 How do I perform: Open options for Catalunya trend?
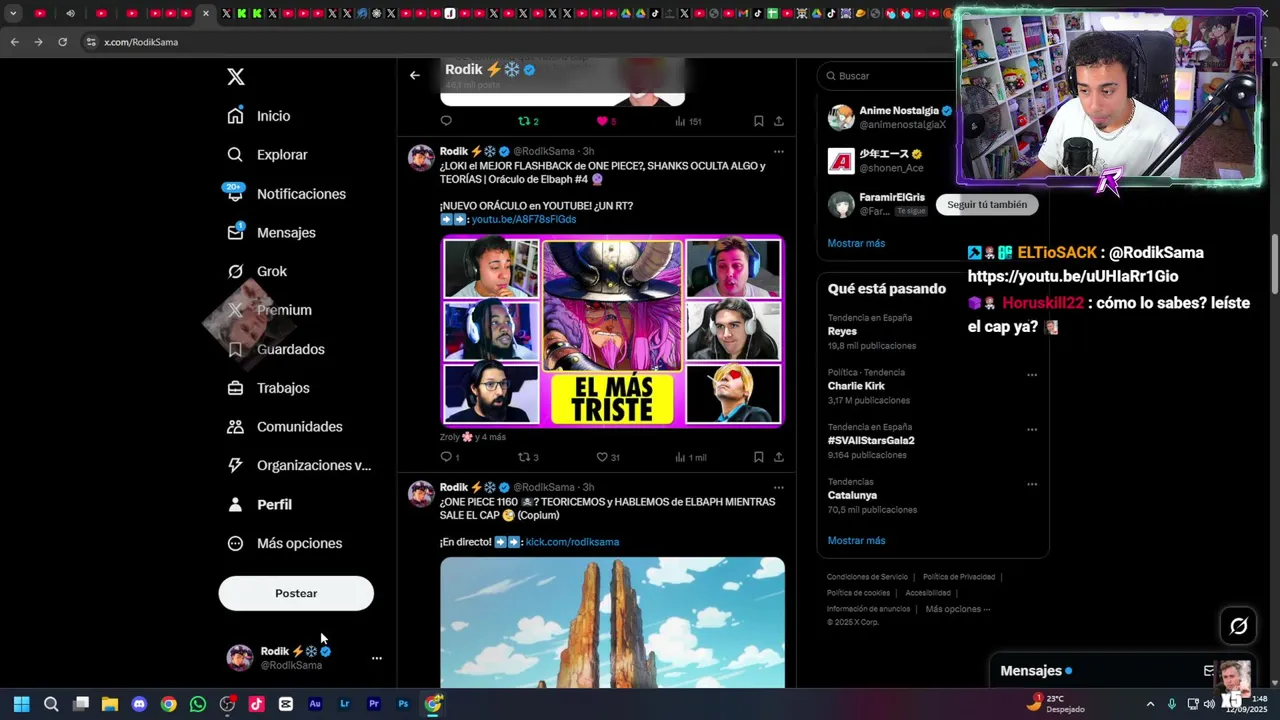pyautogui.click(x=1032, y=484)
